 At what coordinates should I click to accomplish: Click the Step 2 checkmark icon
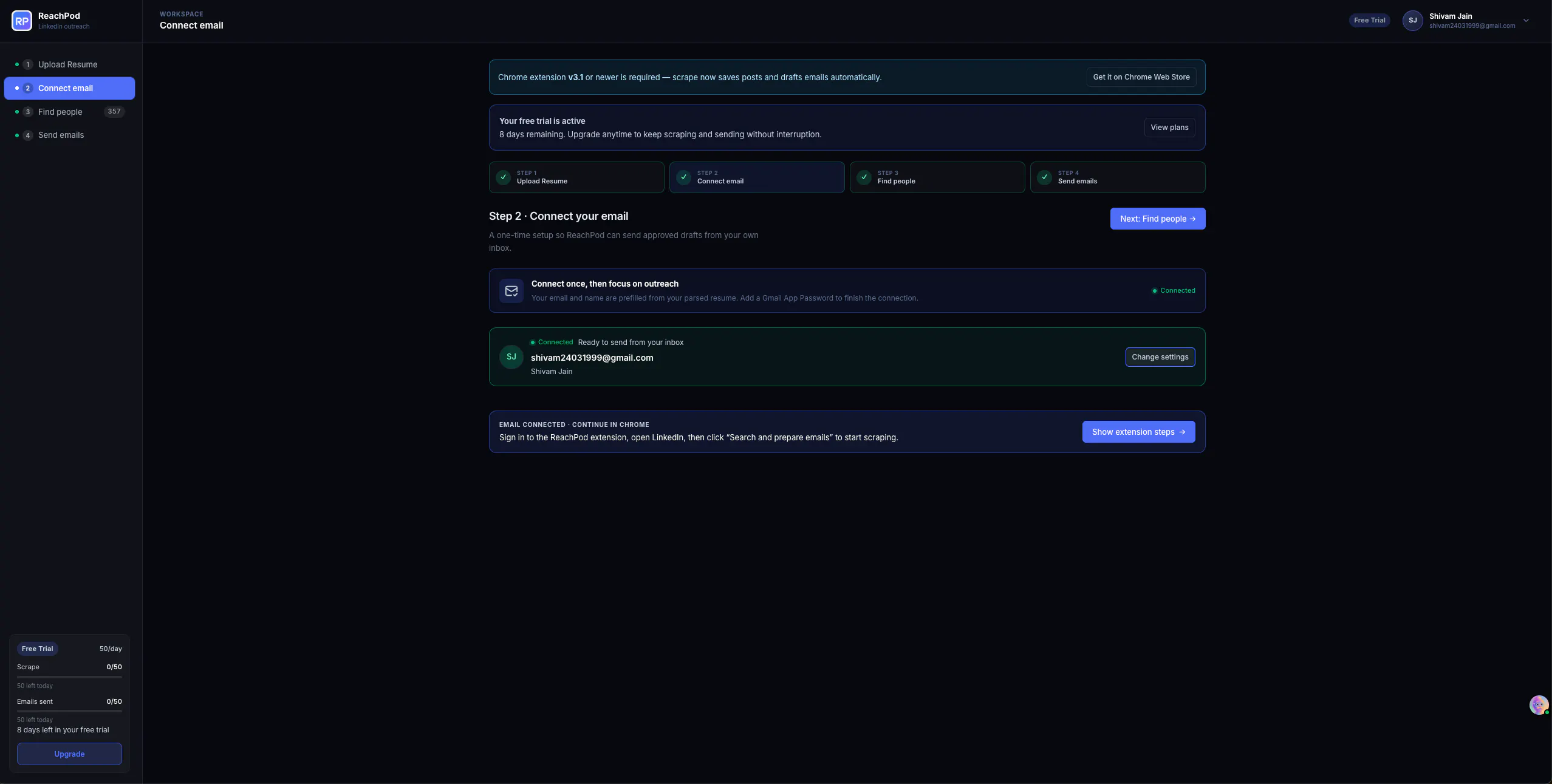(684, 177)
